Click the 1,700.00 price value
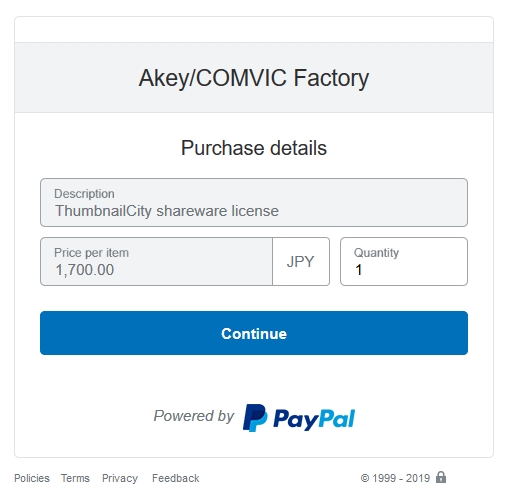Image resolution: width=509 pixels, height=497 pixels. (85, 270)
